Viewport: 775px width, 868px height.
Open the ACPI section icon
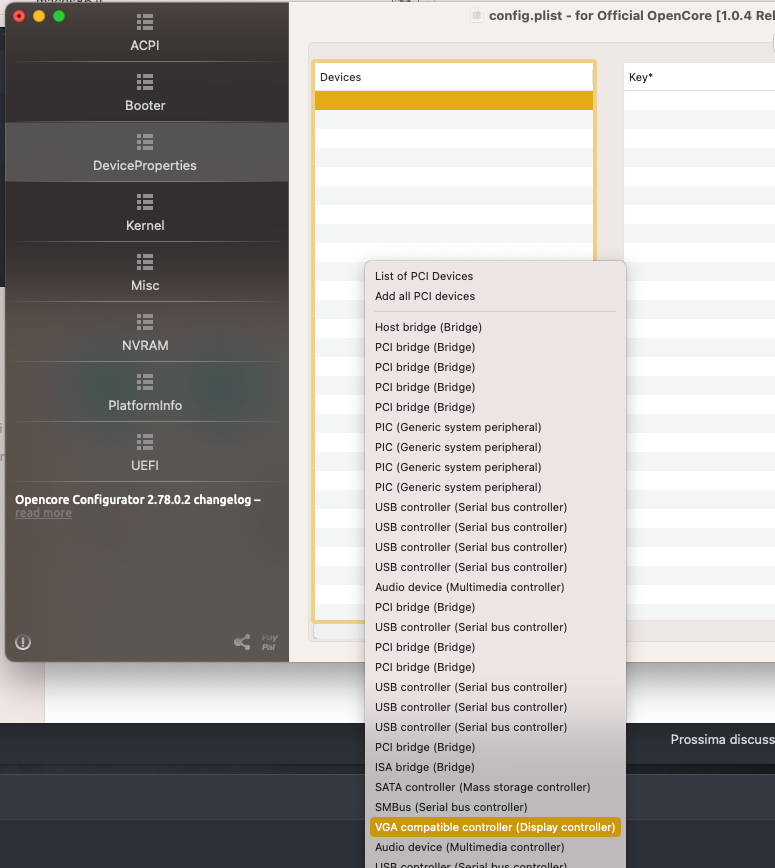(145, 22)
